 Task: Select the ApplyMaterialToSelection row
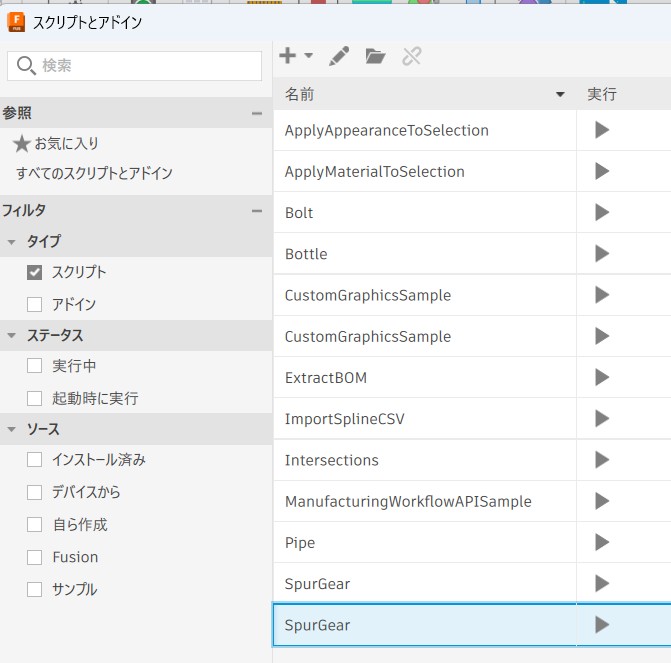425,171
